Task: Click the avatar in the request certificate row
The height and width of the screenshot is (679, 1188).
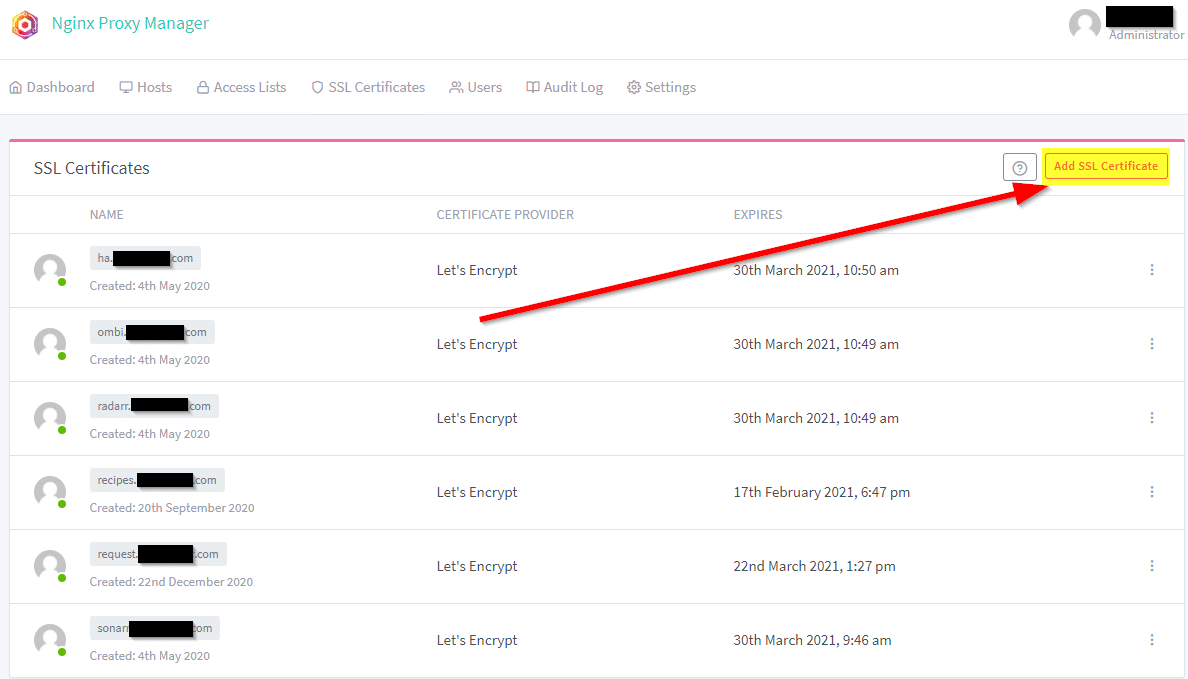Action: (50, 566)
